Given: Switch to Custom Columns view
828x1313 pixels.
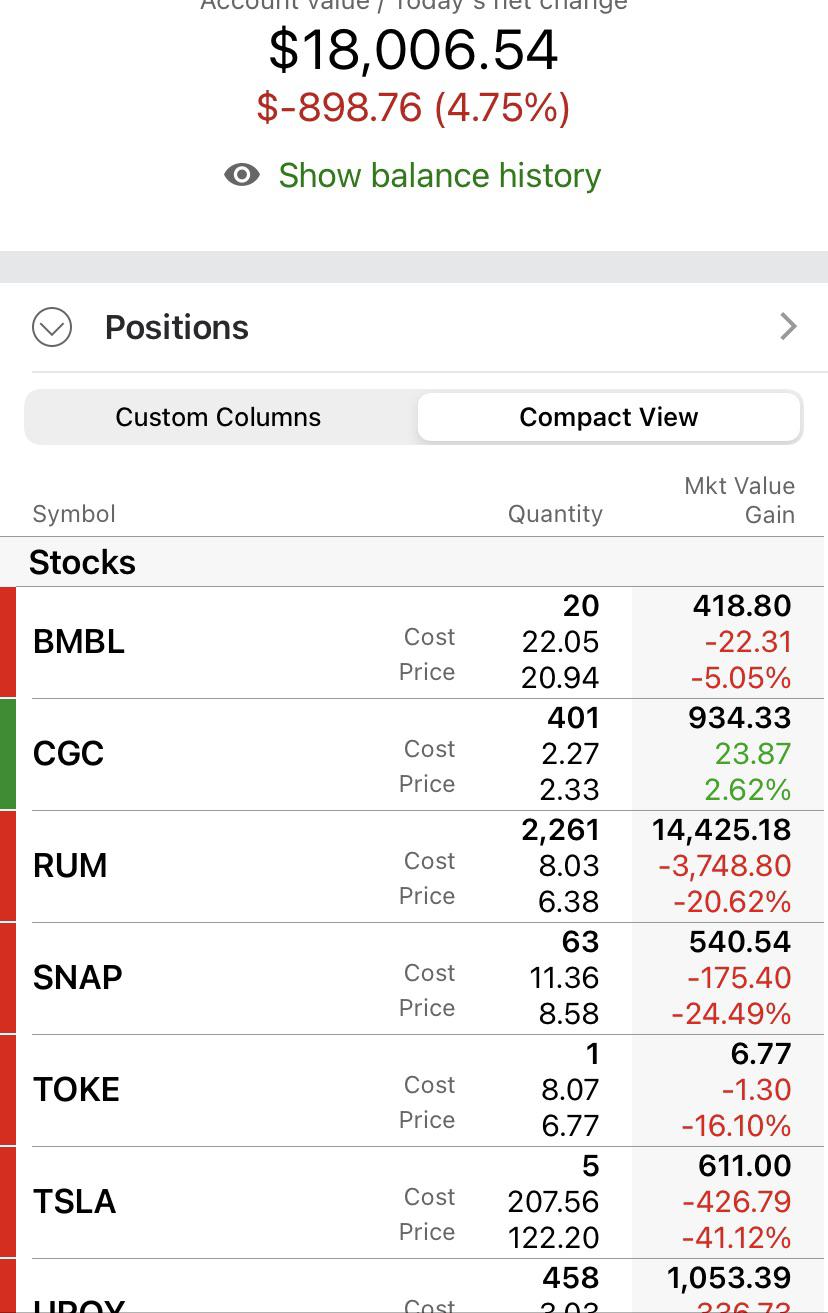Looking at the screenshot, I should coord(218,417).
